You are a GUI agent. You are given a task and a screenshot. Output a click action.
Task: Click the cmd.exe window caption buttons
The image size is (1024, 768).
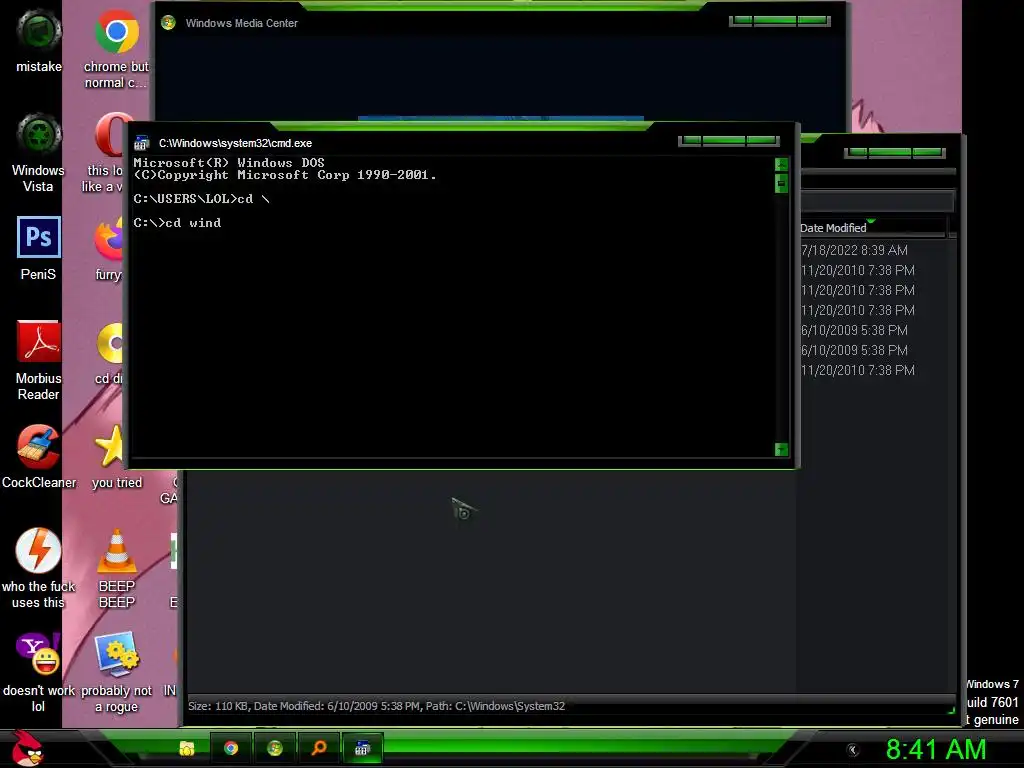click(x=729, y=140)
